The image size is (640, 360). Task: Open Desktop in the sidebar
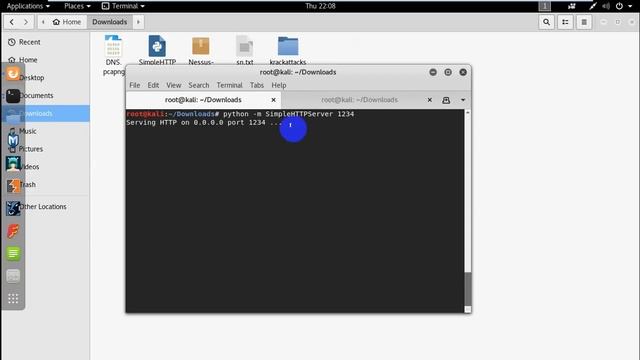coord(32,78)
